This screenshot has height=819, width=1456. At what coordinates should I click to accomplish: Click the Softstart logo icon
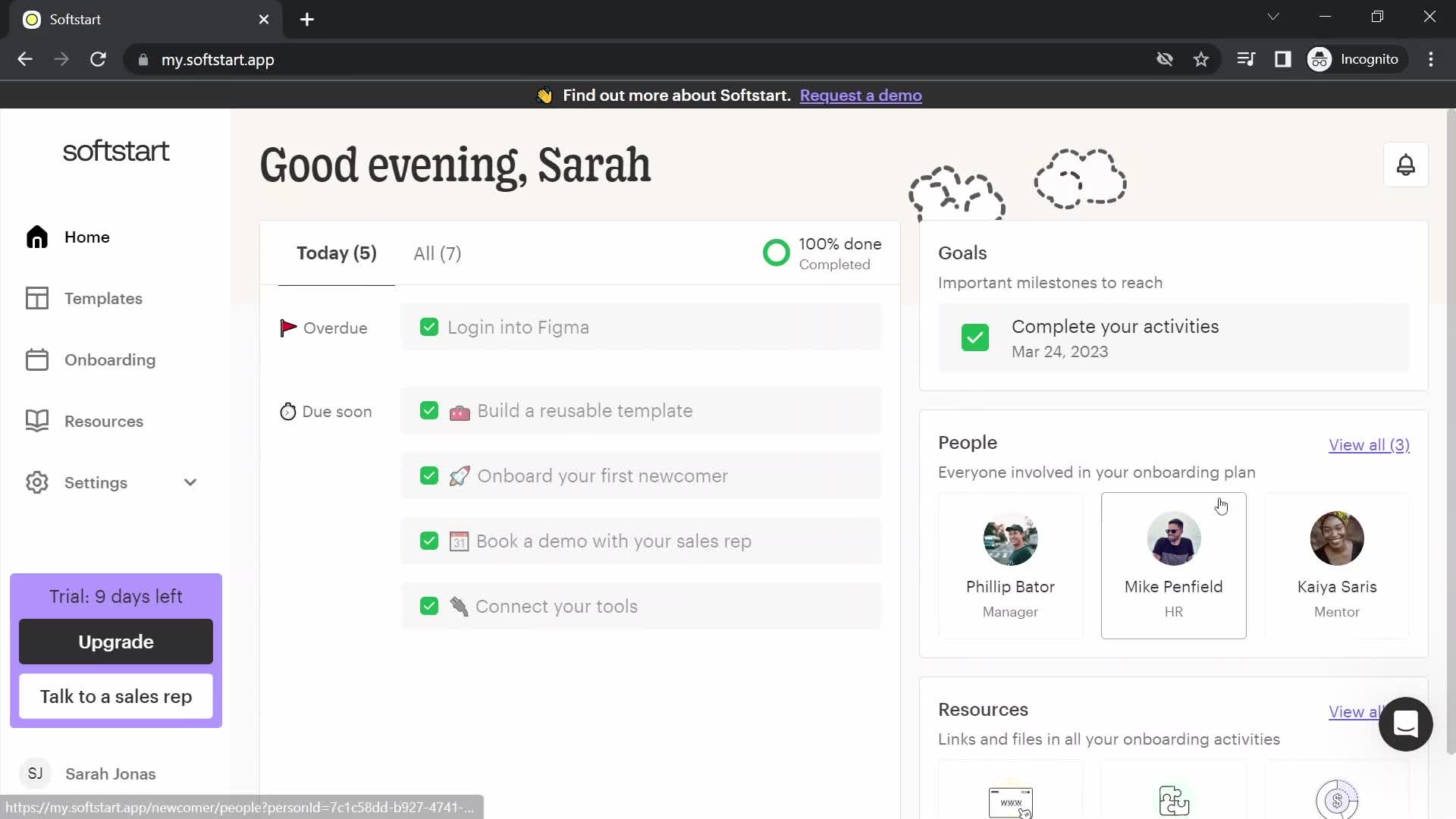coord(116,150)
